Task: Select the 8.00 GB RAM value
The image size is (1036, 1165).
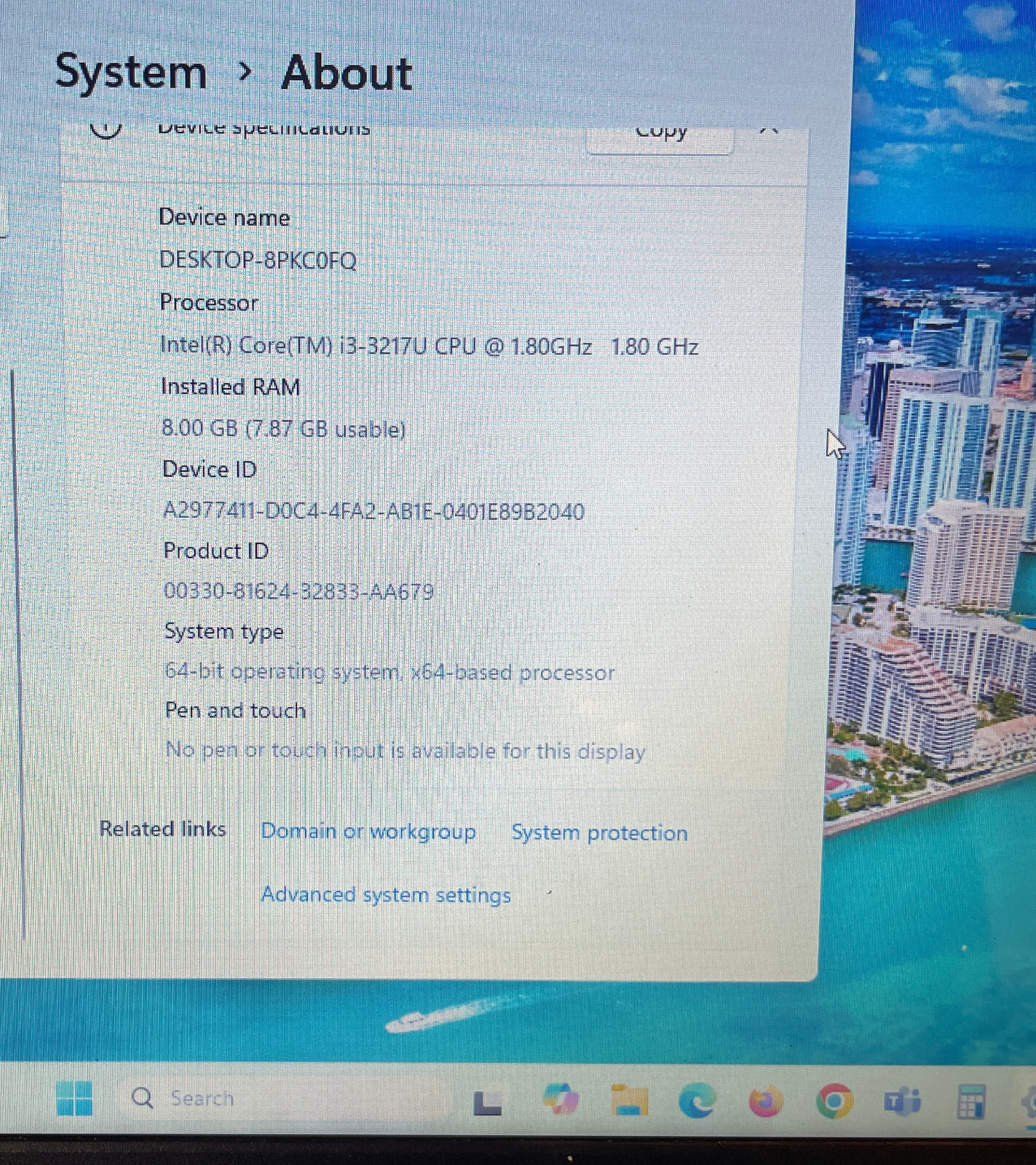Action: pyautogui.click(x=283, y=428)
